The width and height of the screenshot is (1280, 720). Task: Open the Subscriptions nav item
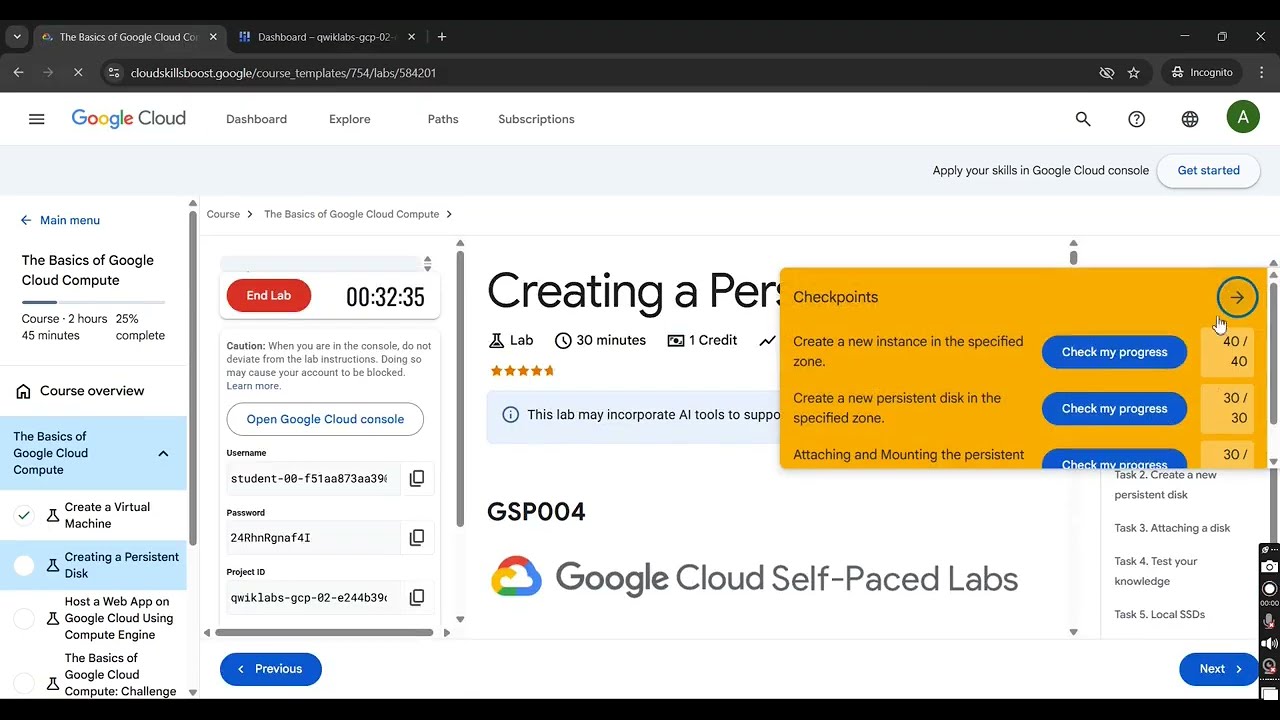(536, 119)
